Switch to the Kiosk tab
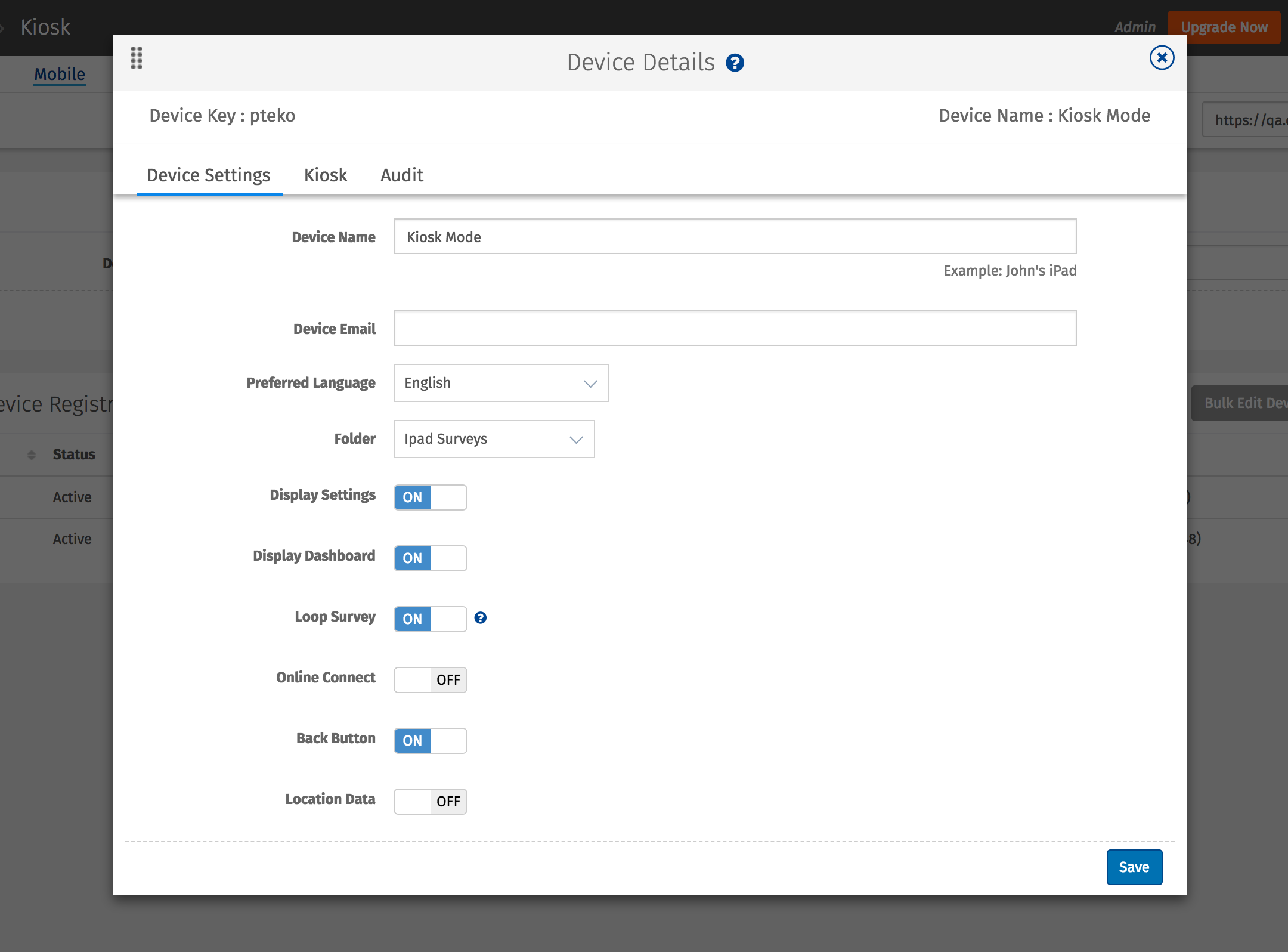Image resolution: width=1288 pixels, height=952 pixels. tap(326, 175)
